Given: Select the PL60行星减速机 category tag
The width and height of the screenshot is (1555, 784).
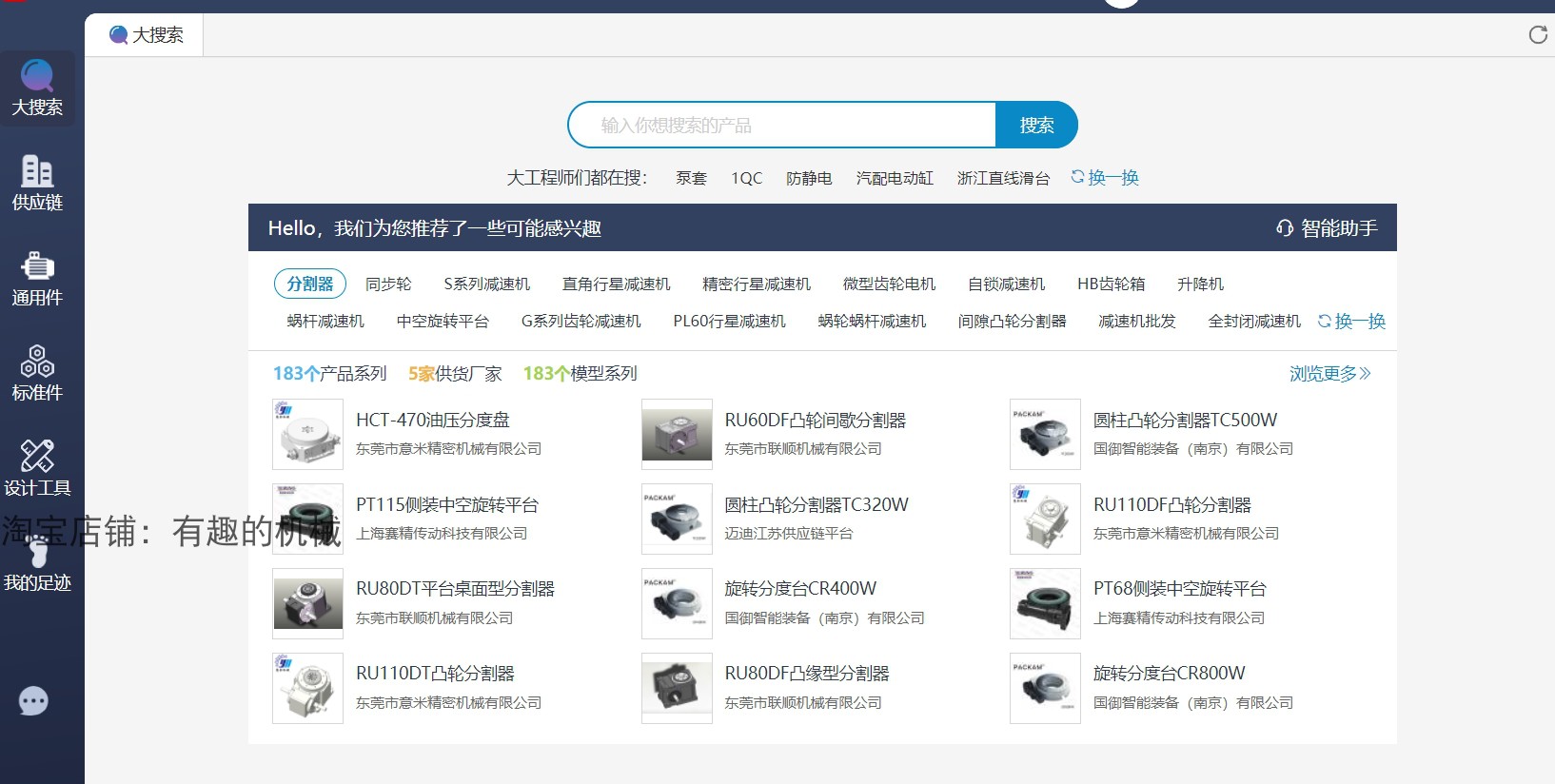Looking at the screenshot, I should click(x=729, y=321).
